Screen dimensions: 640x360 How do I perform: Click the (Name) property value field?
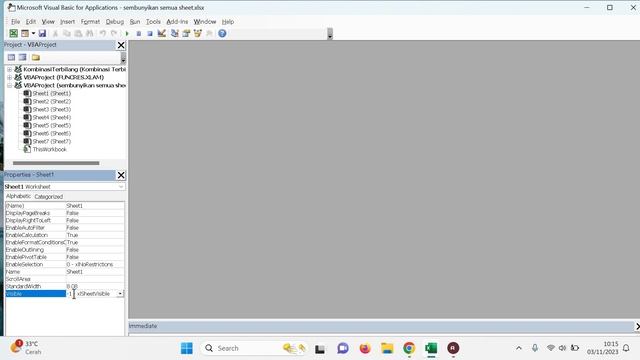[x=95, y=206]
